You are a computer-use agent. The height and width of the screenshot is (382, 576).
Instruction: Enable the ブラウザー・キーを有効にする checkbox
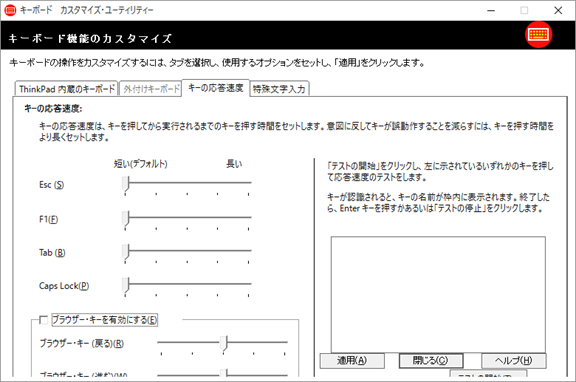pyautogui.click(x=44, y=320)
